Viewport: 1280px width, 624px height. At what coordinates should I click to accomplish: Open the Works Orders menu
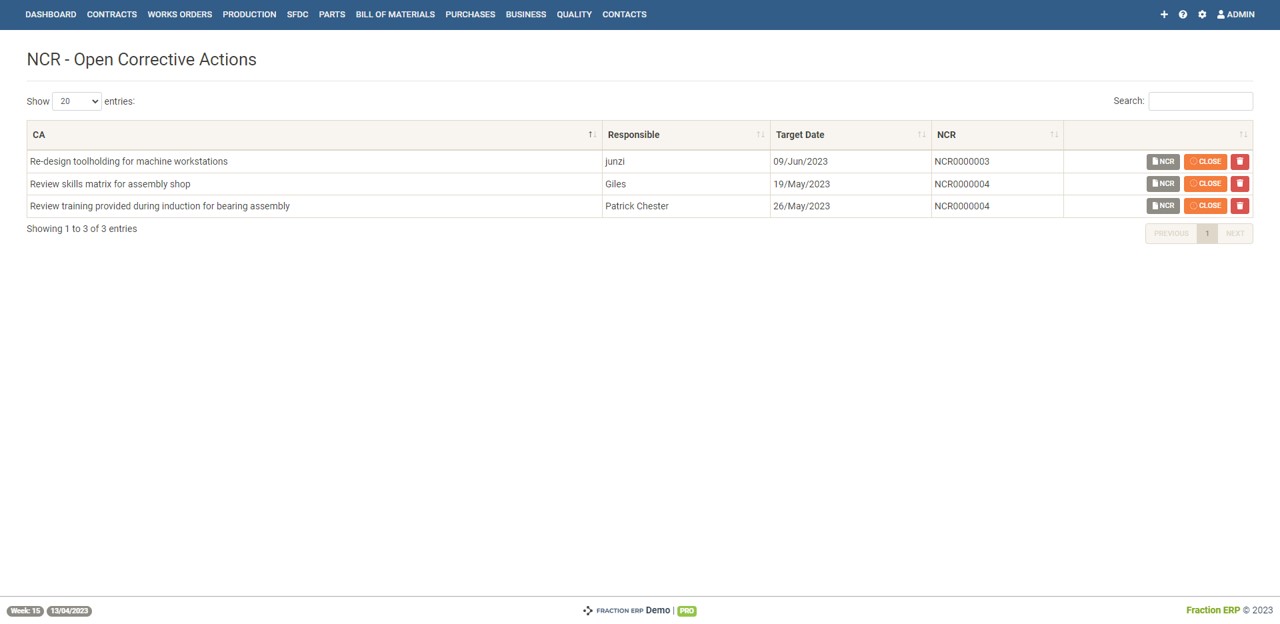pyautogui.click(x=180, y=15)
